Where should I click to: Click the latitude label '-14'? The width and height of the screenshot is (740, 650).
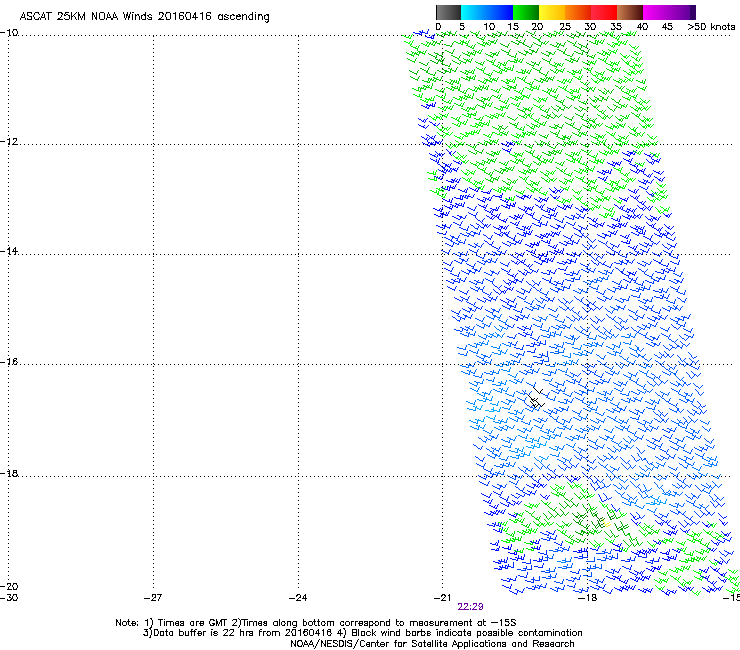click(9, 251)
